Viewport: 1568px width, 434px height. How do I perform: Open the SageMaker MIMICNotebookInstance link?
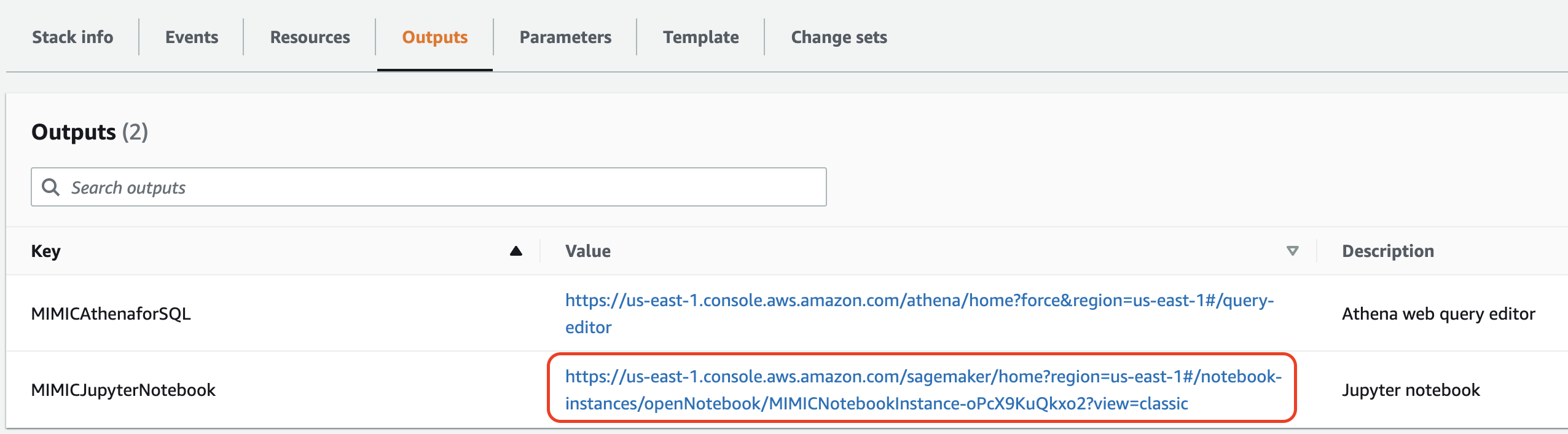[923, 377]
